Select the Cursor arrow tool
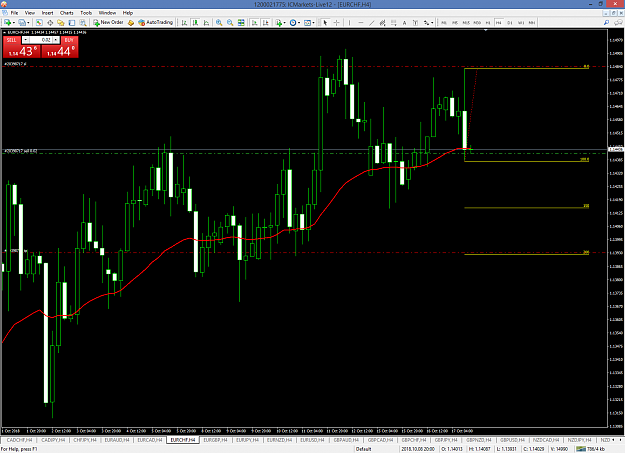The image size is (625, 453). click(x=325, y=23)
